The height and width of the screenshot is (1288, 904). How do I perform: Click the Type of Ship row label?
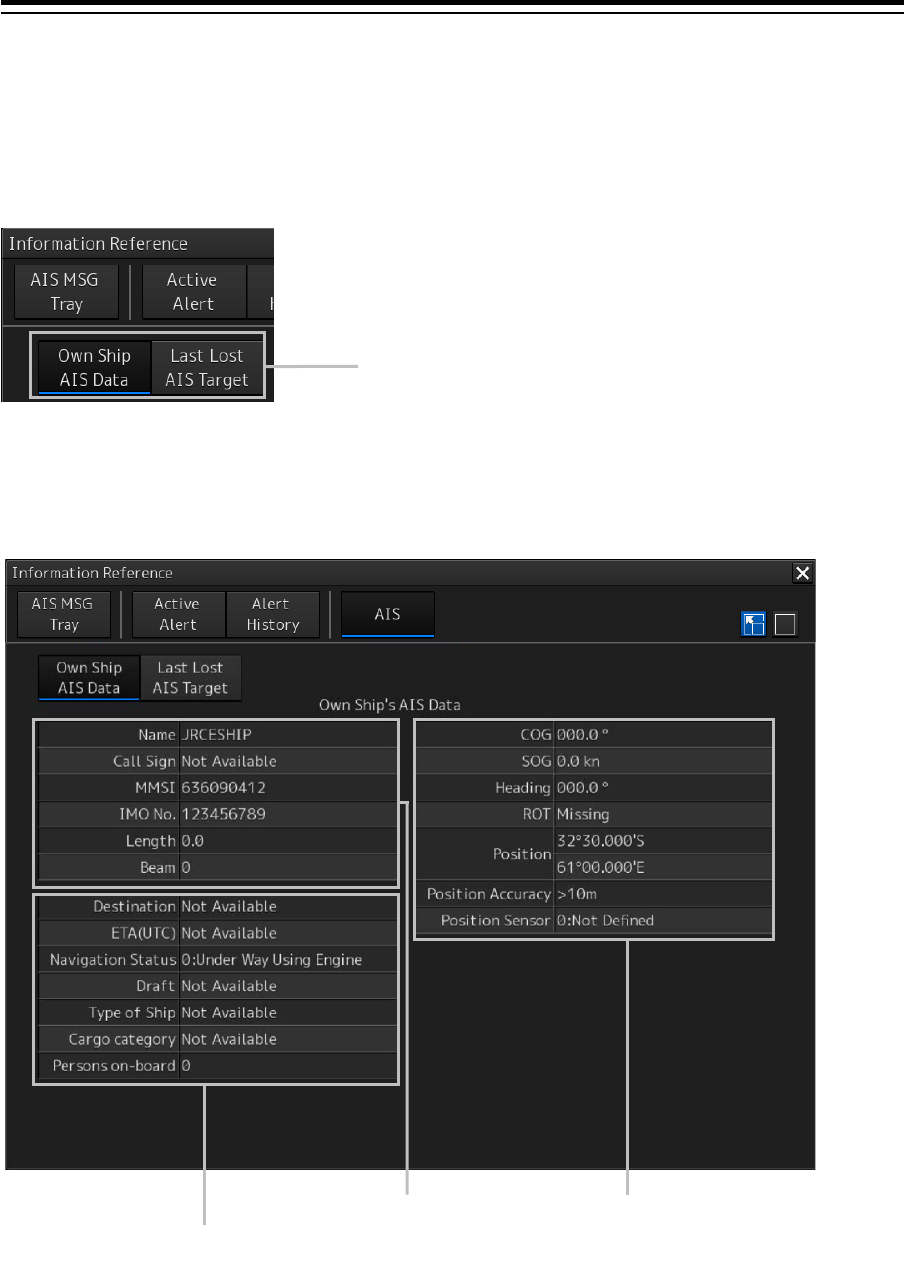133,1013
